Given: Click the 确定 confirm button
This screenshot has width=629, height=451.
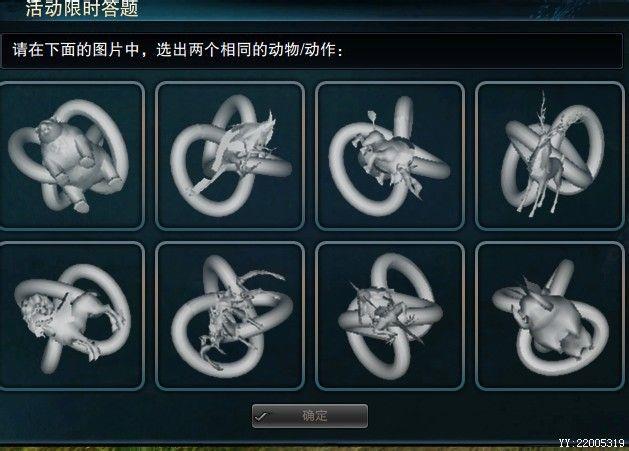Looking at the screenshot, I should (310, 416).
